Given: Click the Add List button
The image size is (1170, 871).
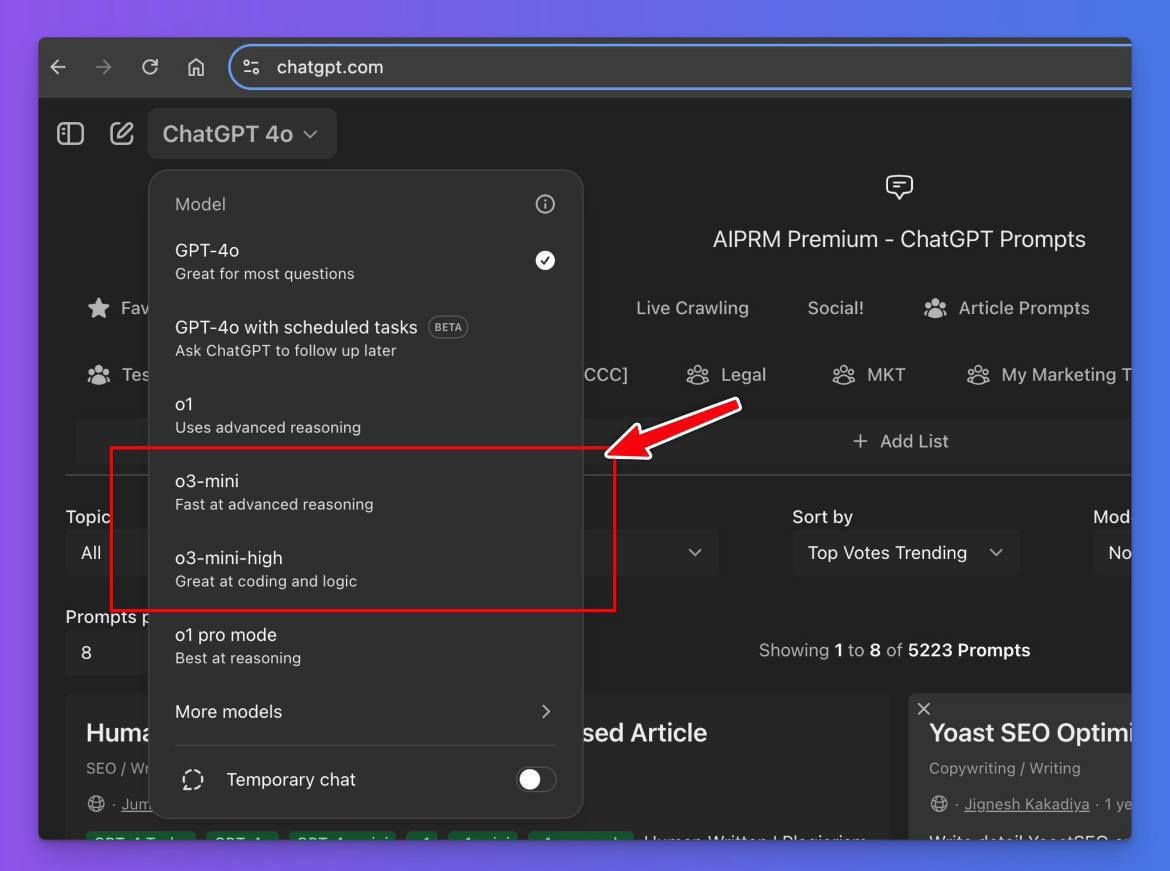Looking at the screenshot, I should click(901, 441).
